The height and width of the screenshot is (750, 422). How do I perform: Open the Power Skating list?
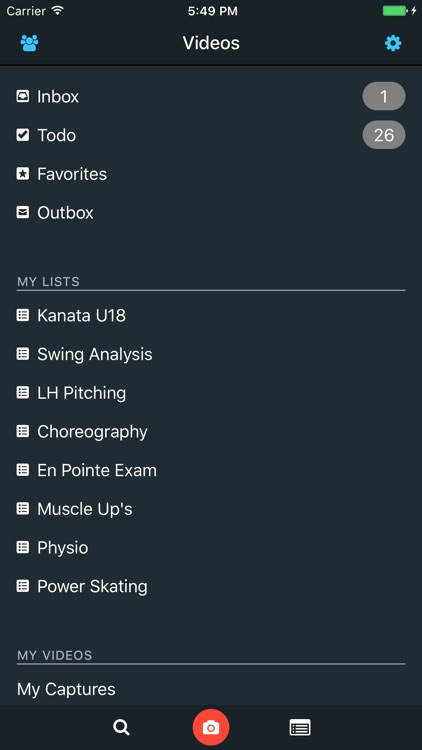(211, 586)
